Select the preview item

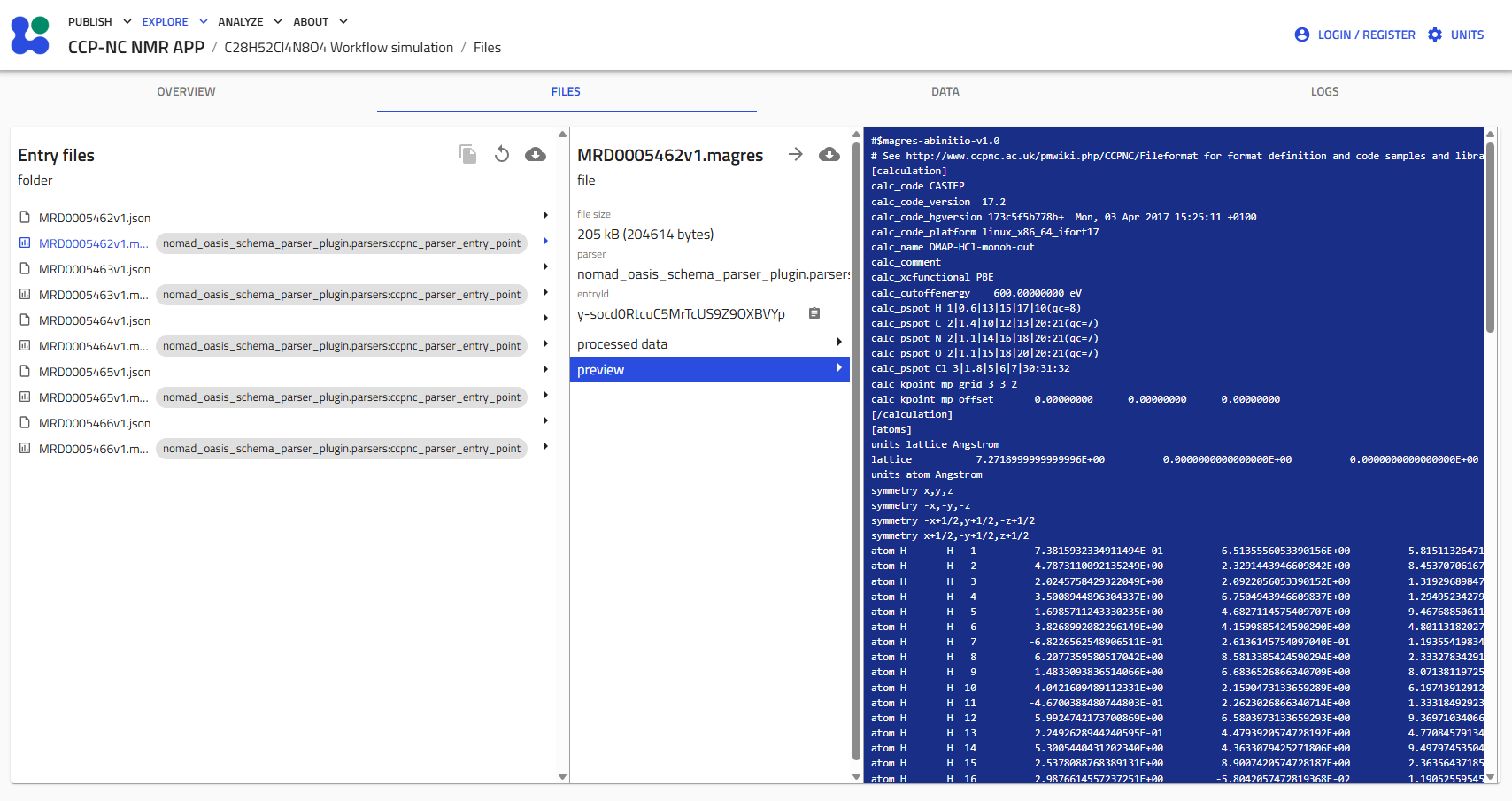click(x=709, y=369)
